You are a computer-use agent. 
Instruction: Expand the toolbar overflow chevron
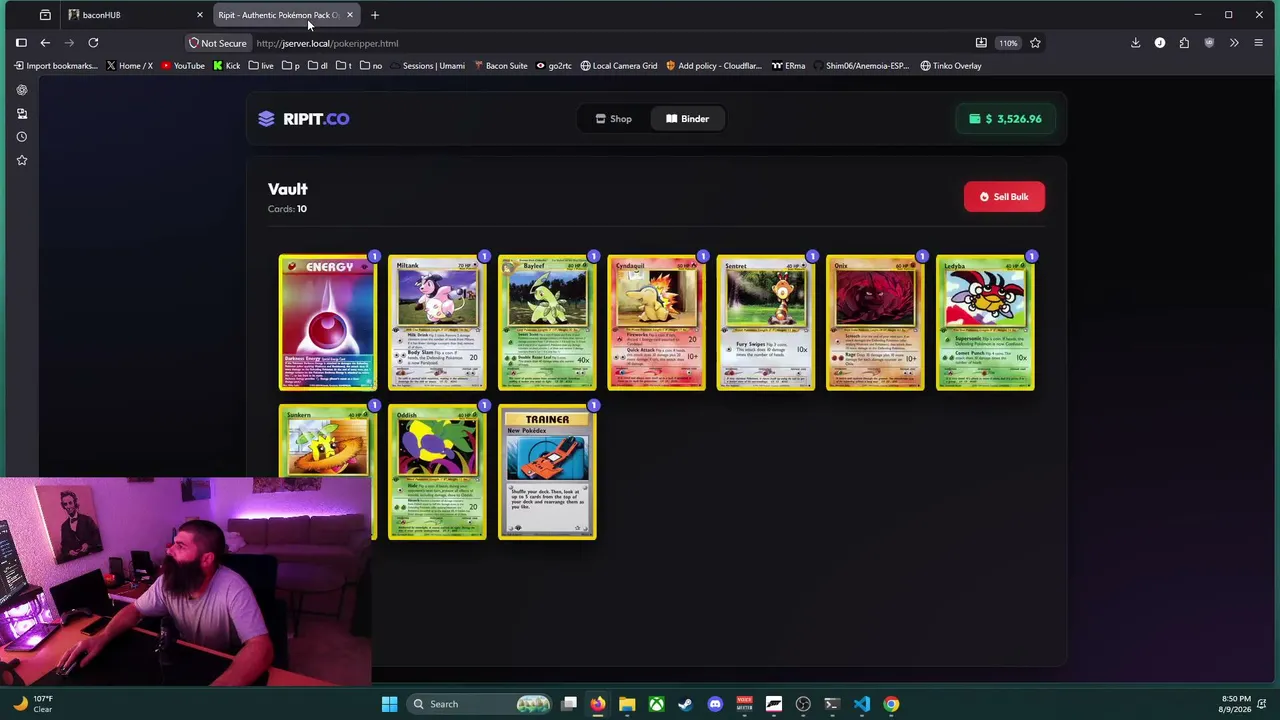tap(1234, 43)
